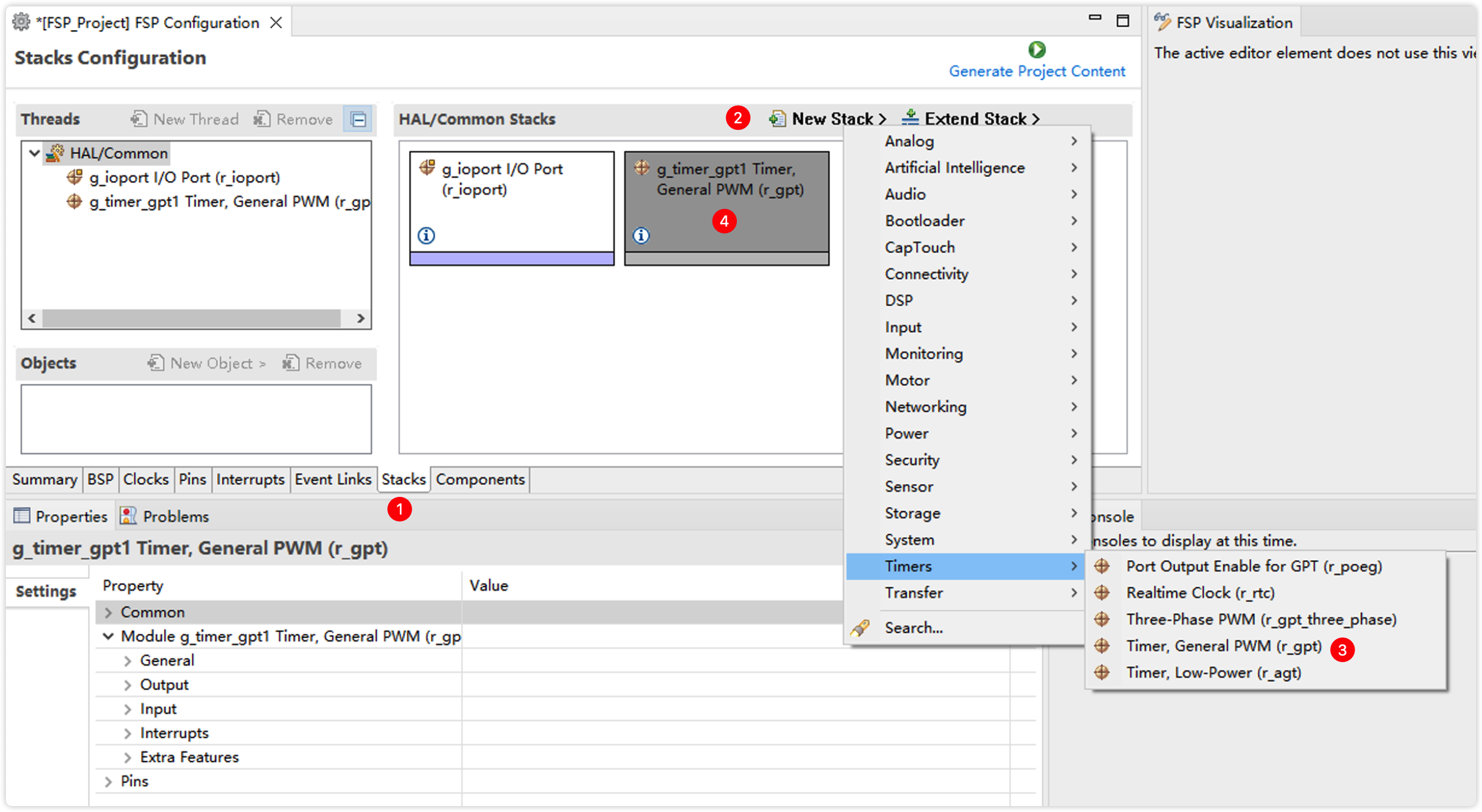This screenshot has width=1482, height=812.
Task: Click the Extend Stack icon
Action: pyautogui.click(x=910, y=117)
